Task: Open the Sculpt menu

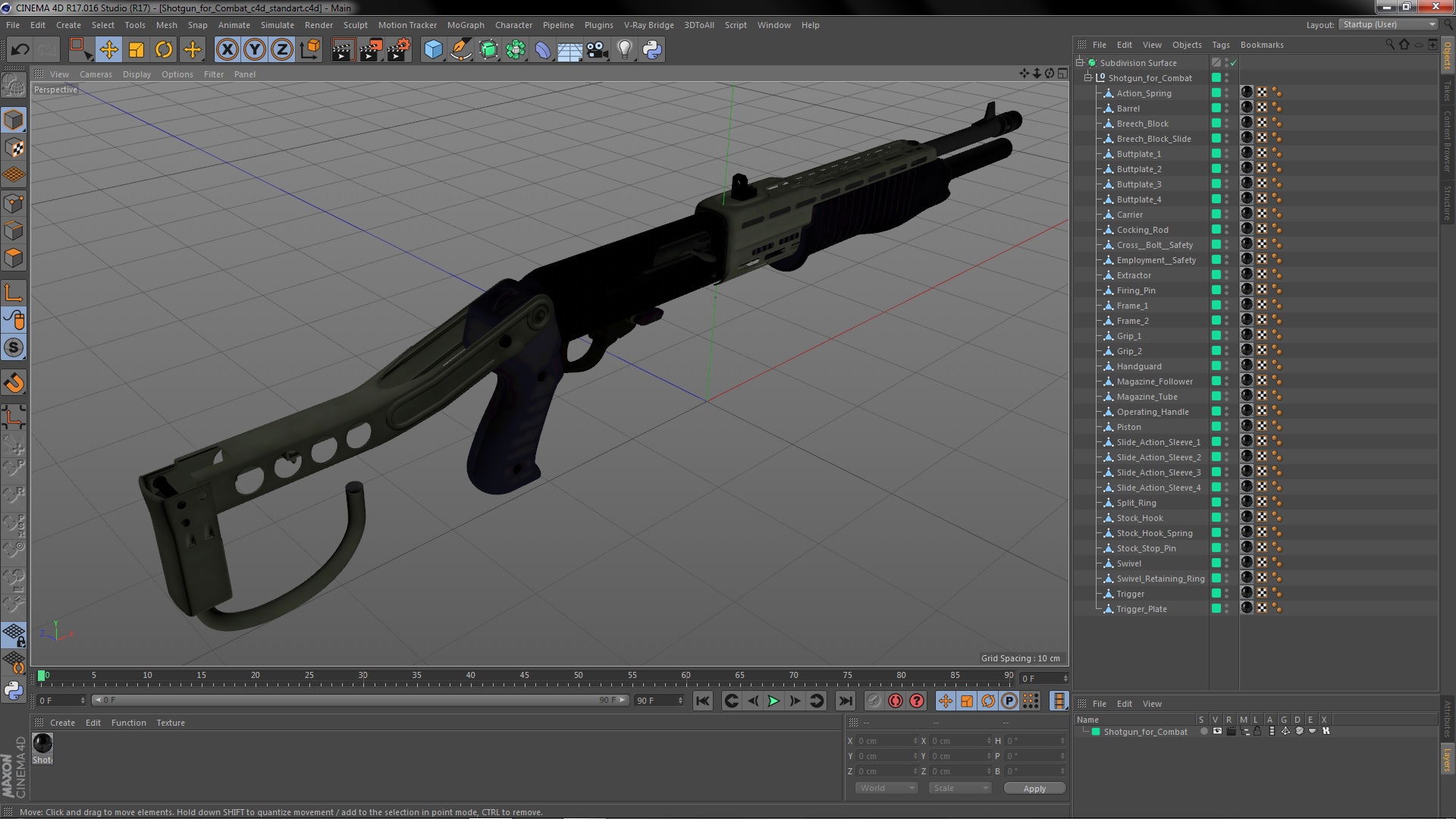Action: point(355,25)
